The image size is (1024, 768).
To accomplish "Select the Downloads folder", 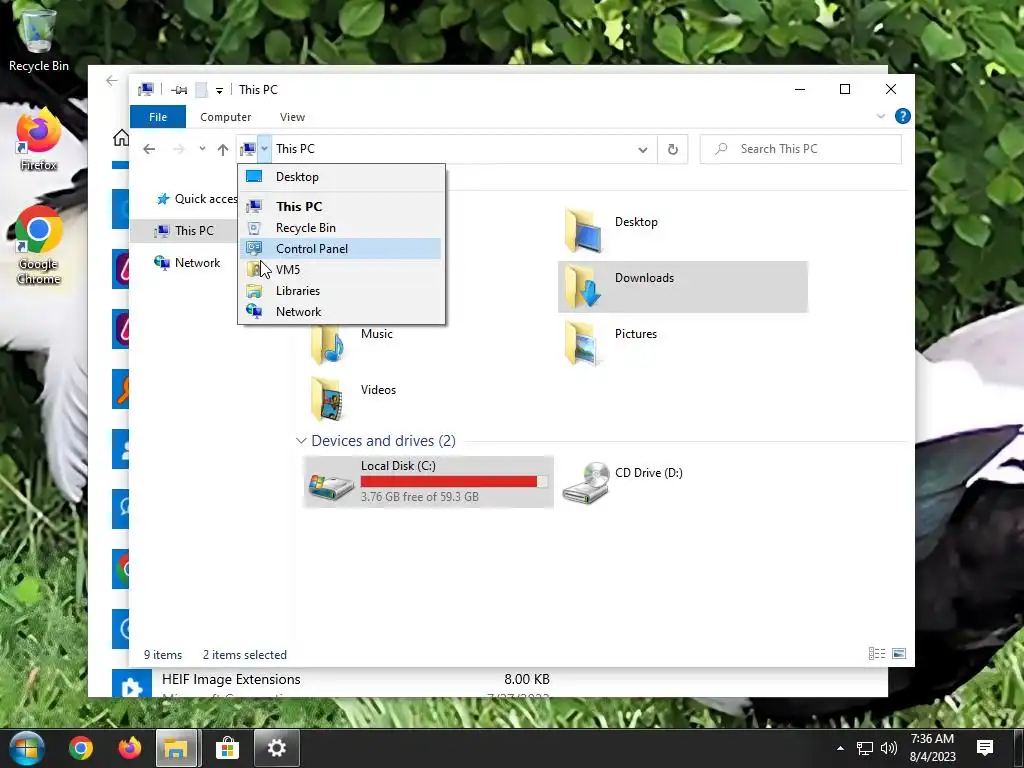I will (682, 286).
